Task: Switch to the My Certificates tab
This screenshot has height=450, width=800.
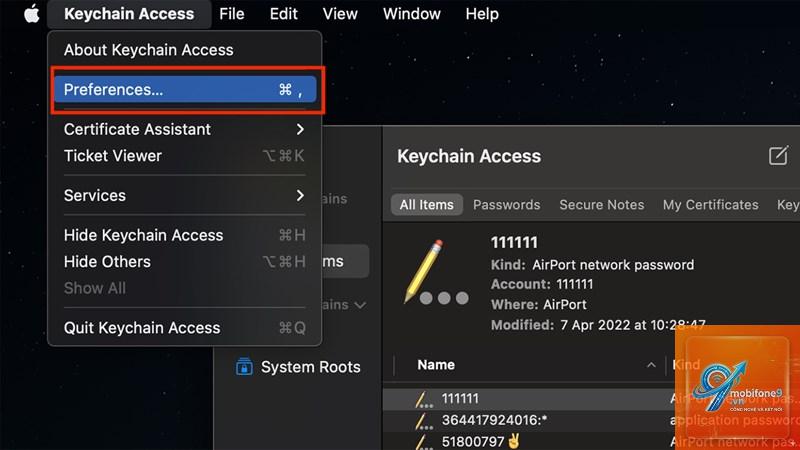Action: pyautogui.click(x=711, y=205)
